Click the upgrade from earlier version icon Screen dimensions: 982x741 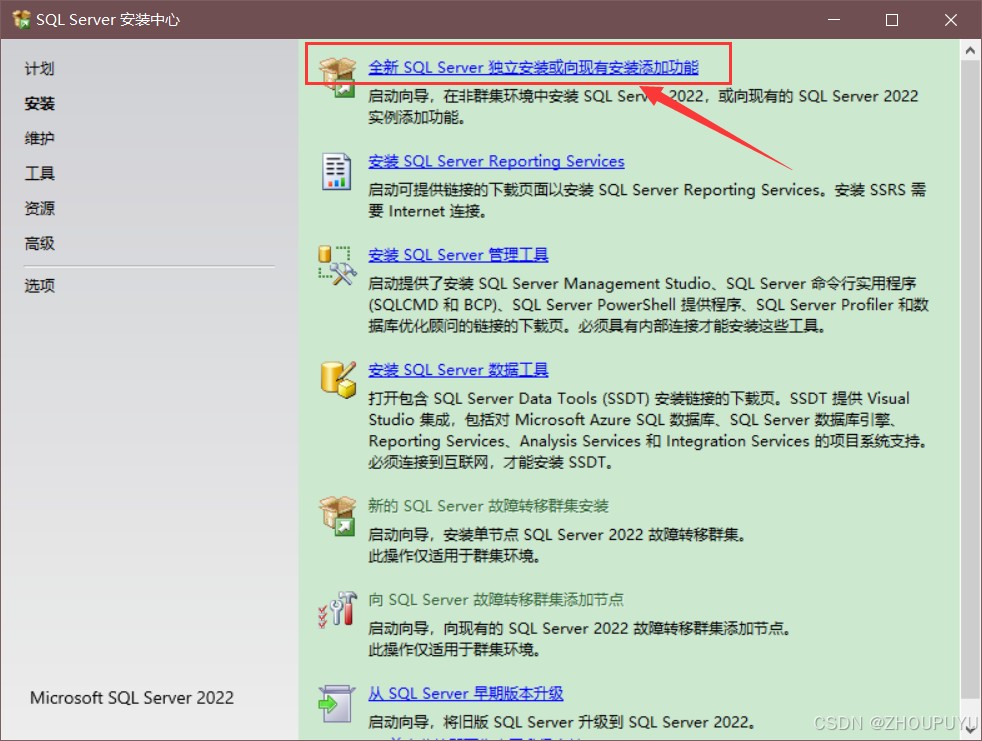point(336,703)
